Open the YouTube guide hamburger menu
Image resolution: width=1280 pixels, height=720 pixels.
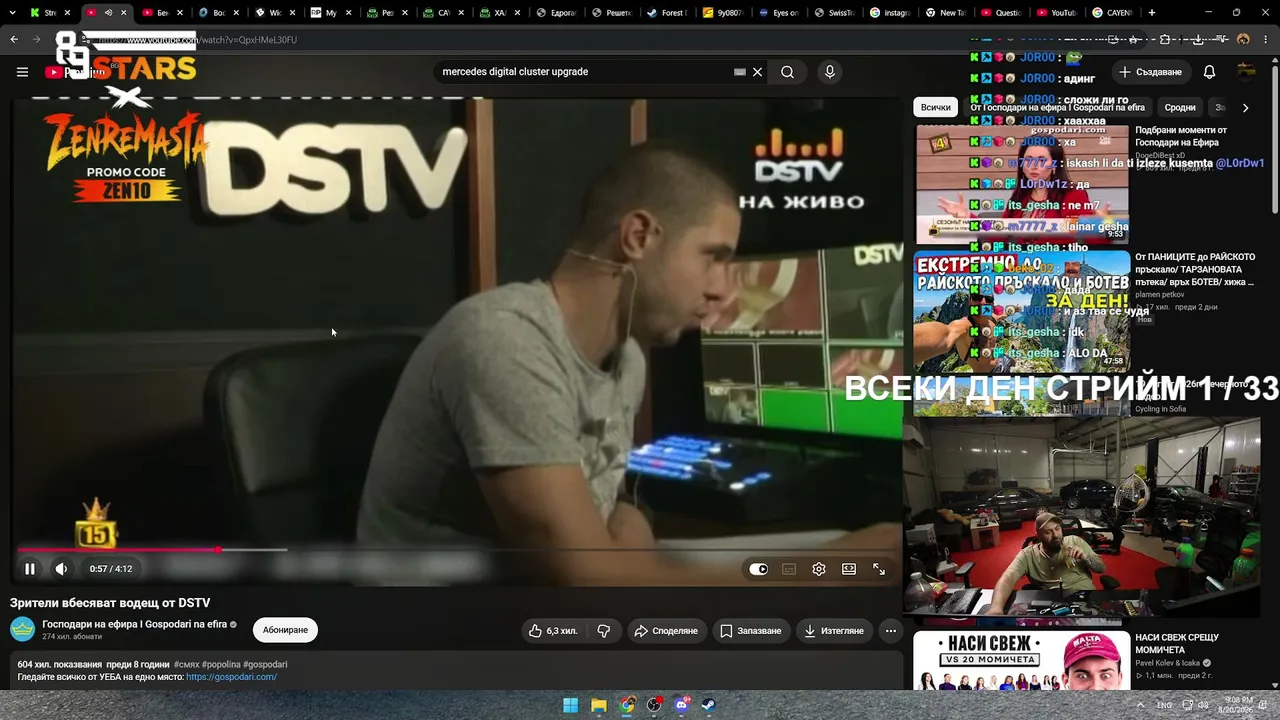[x=22, y=72]
